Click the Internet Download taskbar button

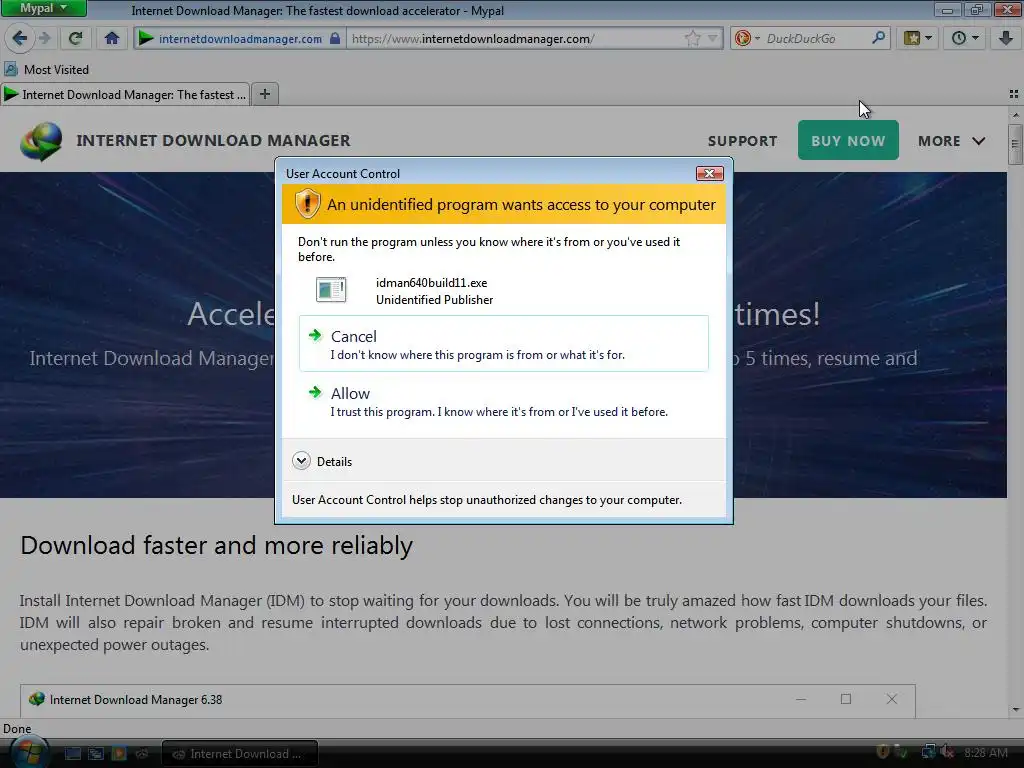point(240,754)
